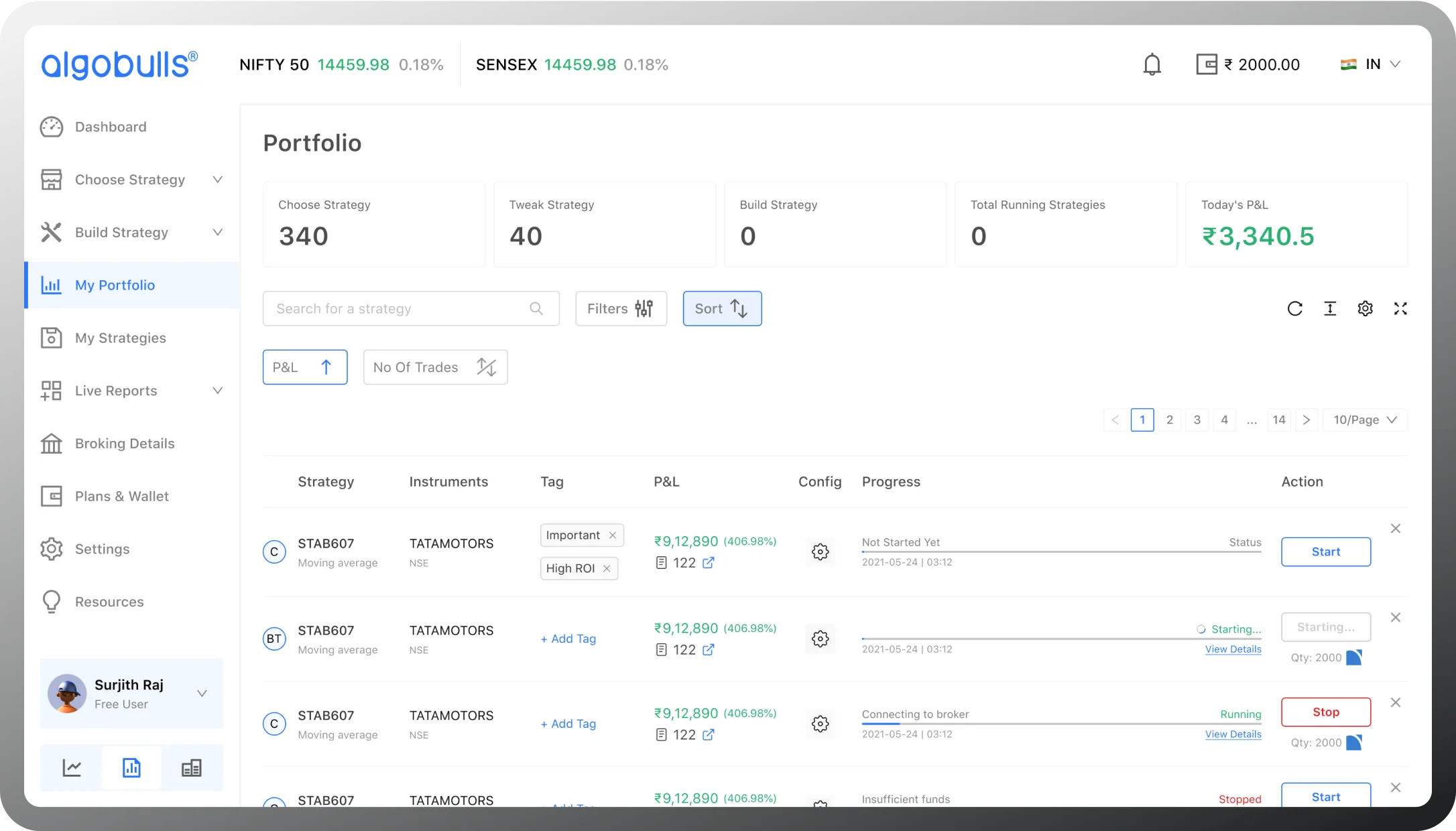Screen dimensions: 1456x831
Task: Expand the Live Reports menu
Action: pos(131,391)
